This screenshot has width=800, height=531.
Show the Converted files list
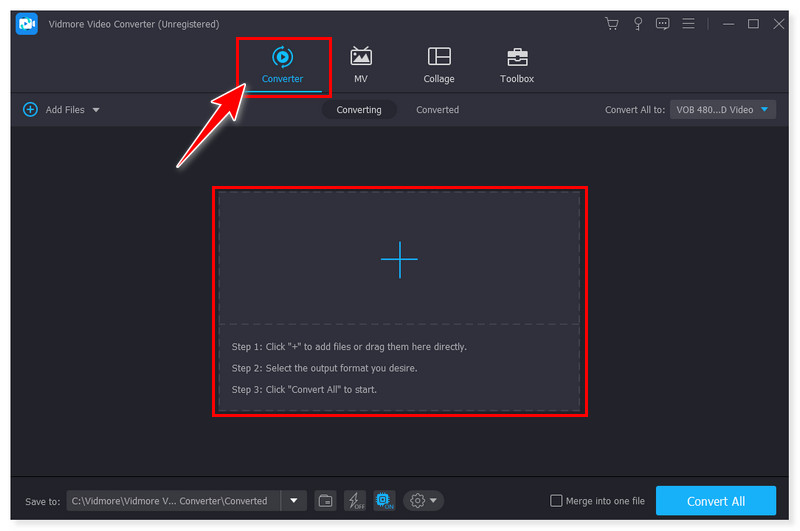click(x=437, y=110)
